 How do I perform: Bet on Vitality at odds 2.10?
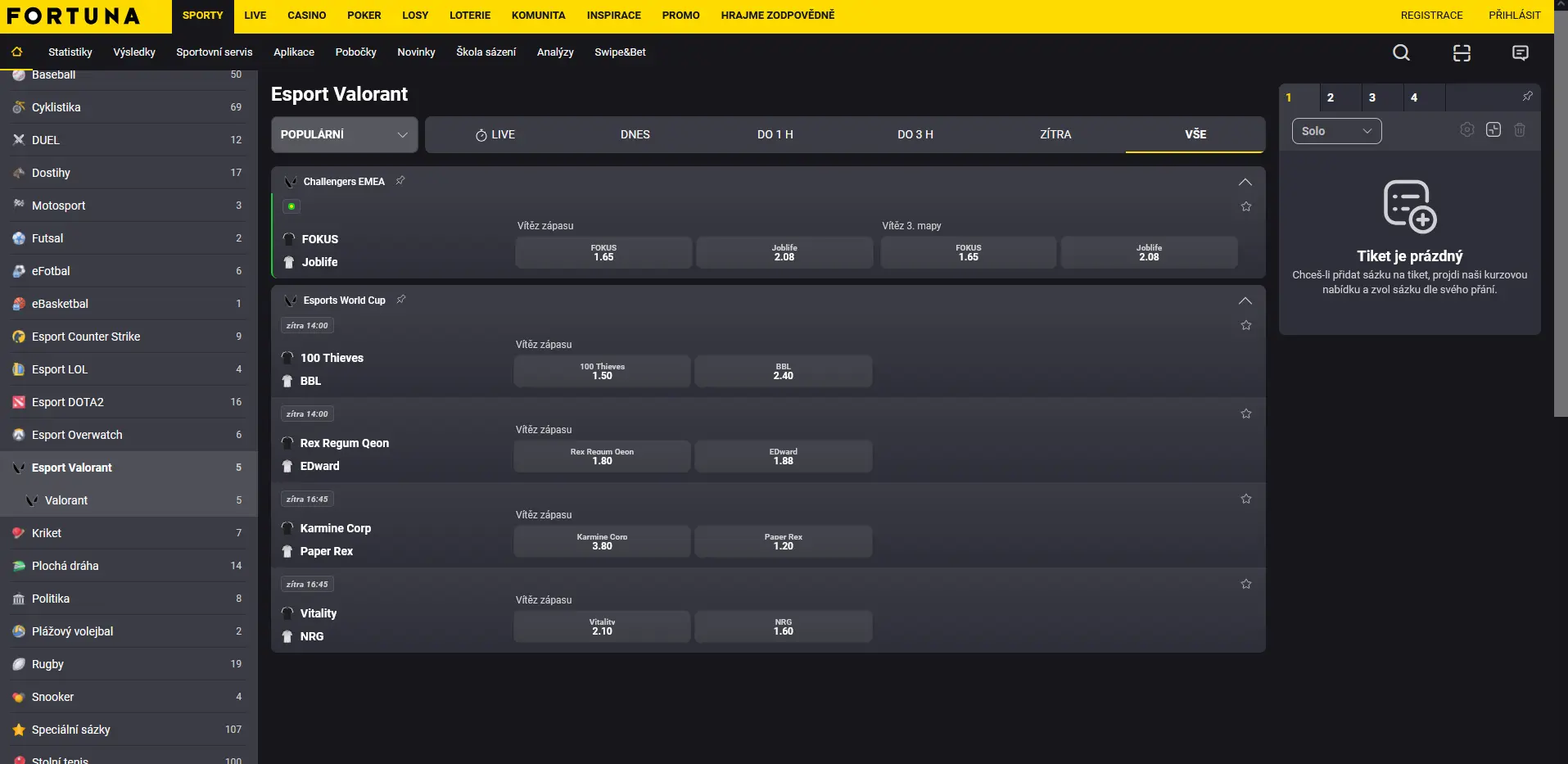tap(602, 626)
